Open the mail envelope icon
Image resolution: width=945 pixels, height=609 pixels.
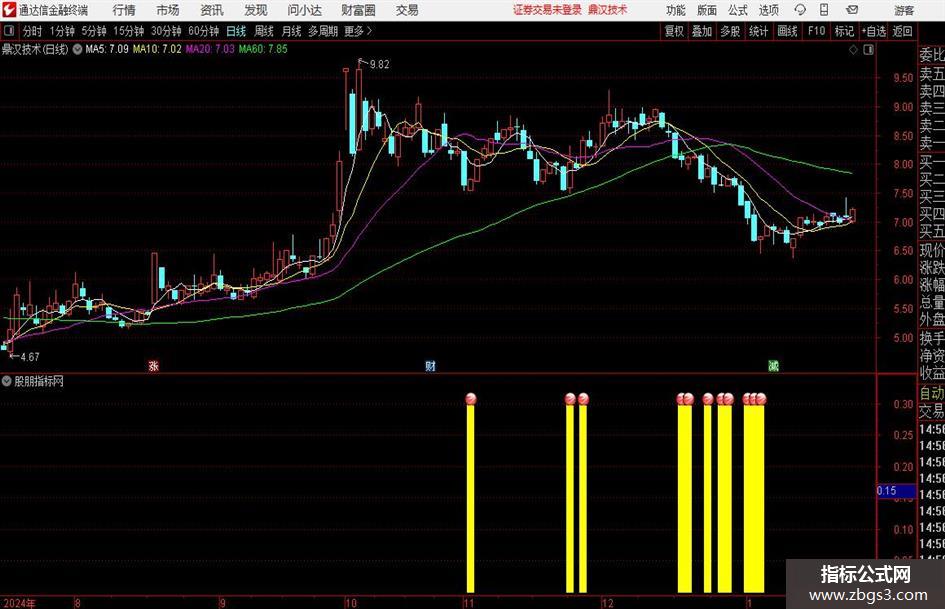pyautogui.click(x=852, y=10)
